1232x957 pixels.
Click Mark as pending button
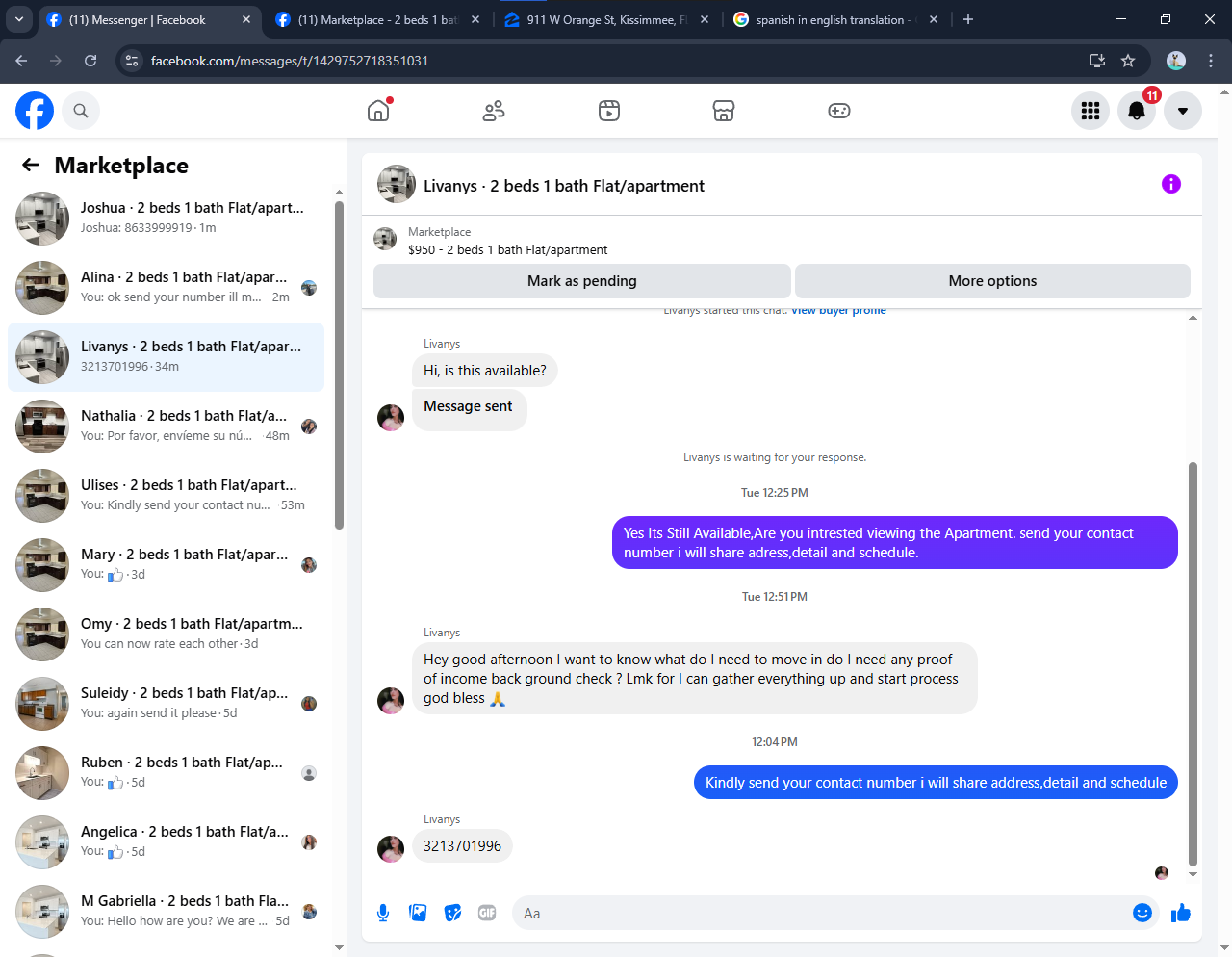tap(582, 281)
